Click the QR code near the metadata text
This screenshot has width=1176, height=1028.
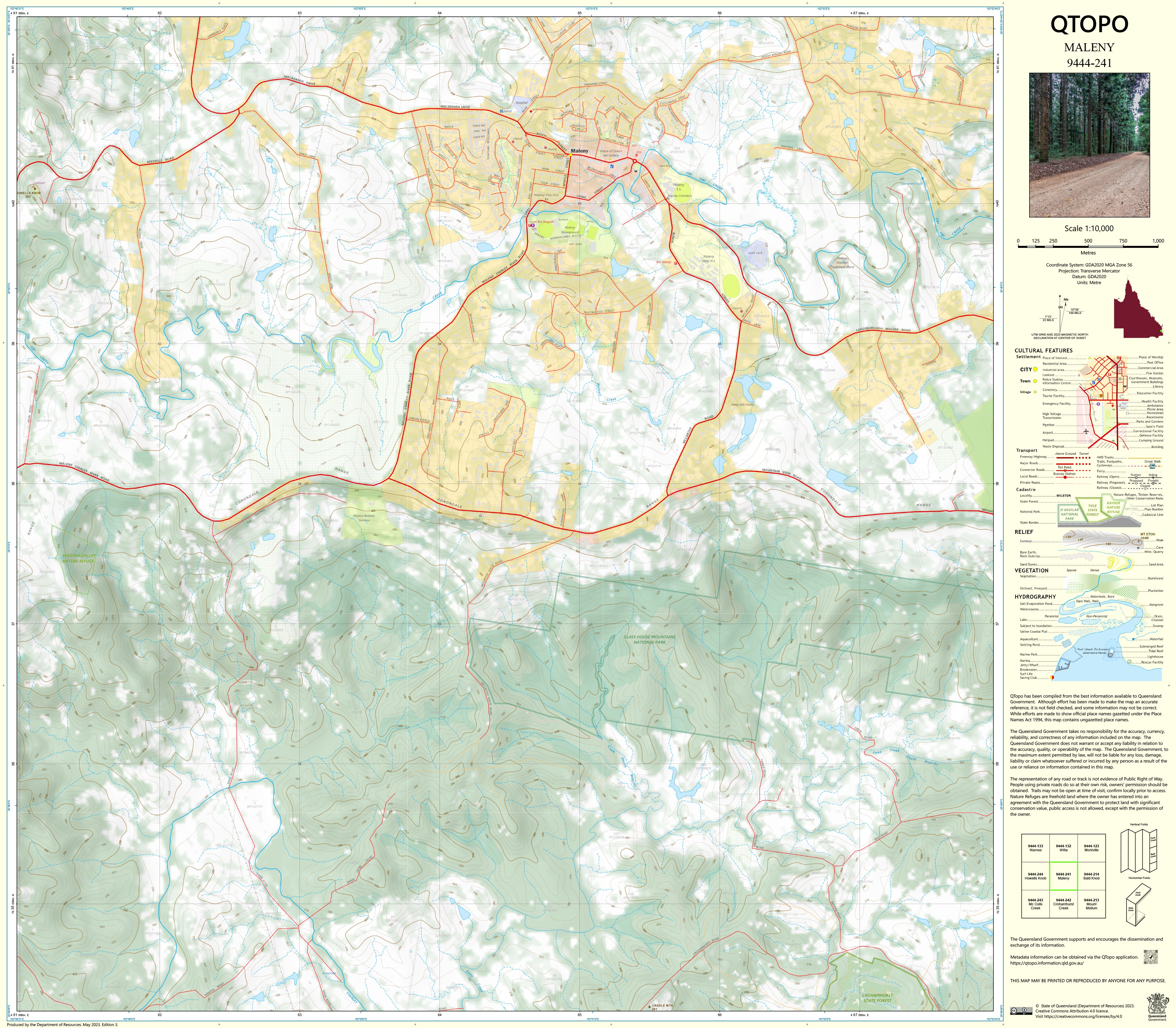coord(1151,957)
